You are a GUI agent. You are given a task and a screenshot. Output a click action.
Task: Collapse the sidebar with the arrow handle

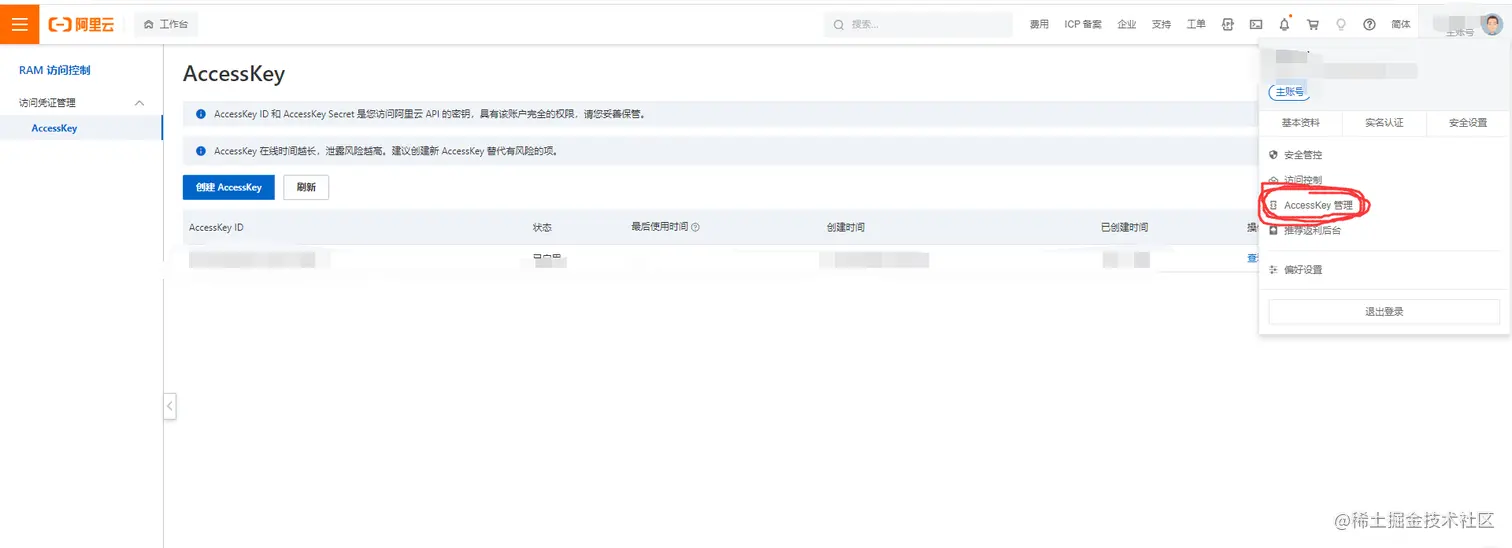tap(170, 406)
